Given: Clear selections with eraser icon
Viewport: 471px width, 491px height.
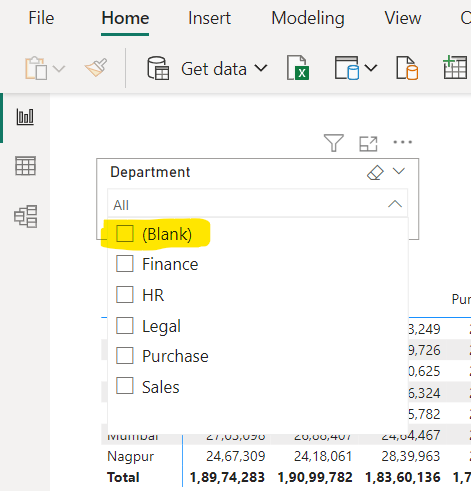Looking at the screenshot, I should pyautogui.click(x=375, y=172).
